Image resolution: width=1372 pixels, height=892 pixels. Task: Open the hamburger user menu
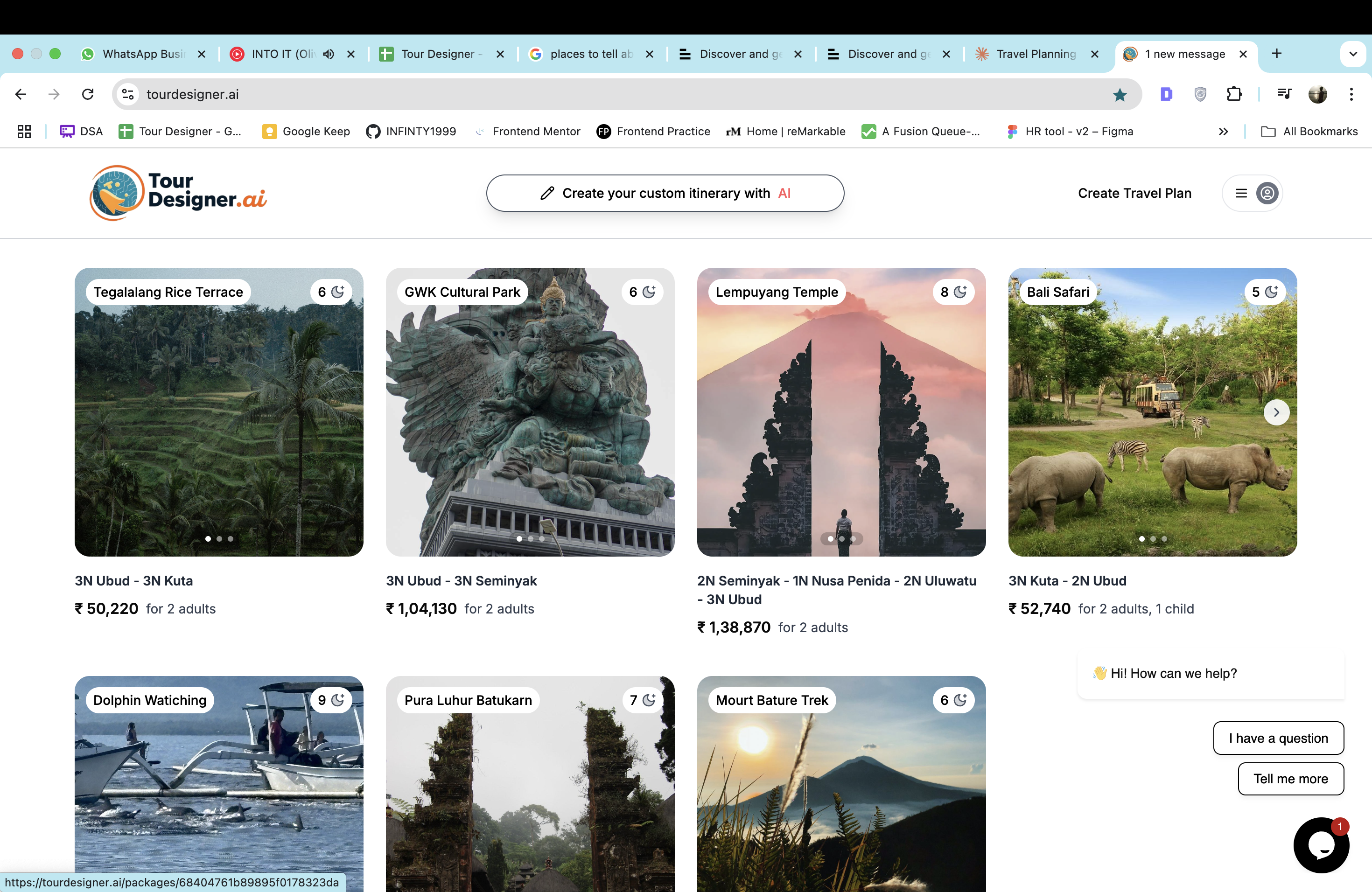click(x=1252, y=193)
